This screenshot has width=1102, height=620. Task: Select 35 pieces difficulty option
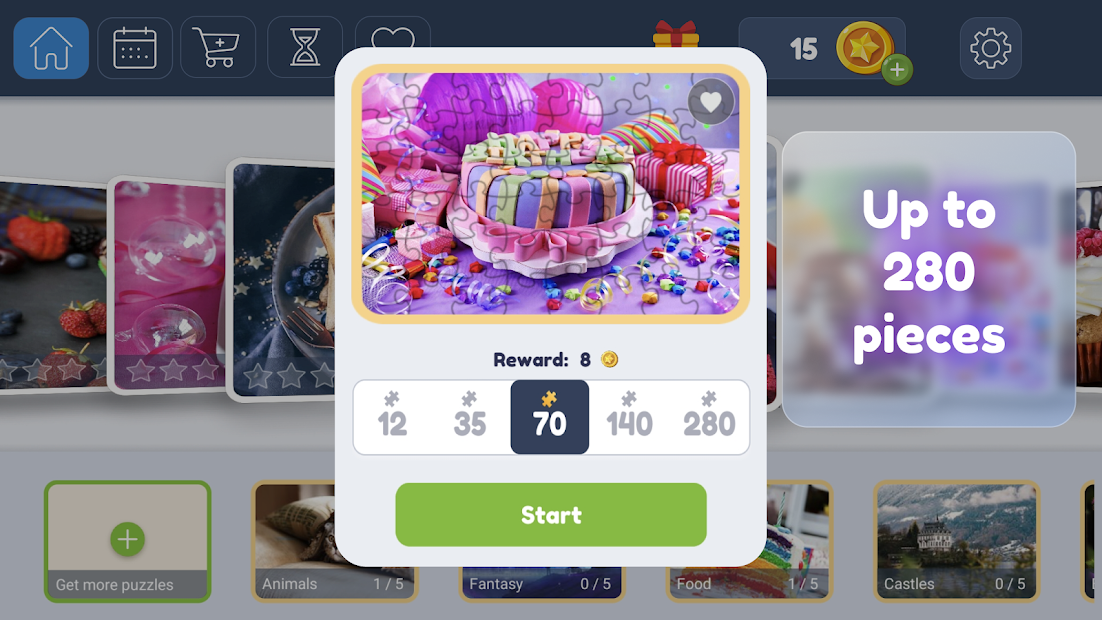[x=469, y=417]
